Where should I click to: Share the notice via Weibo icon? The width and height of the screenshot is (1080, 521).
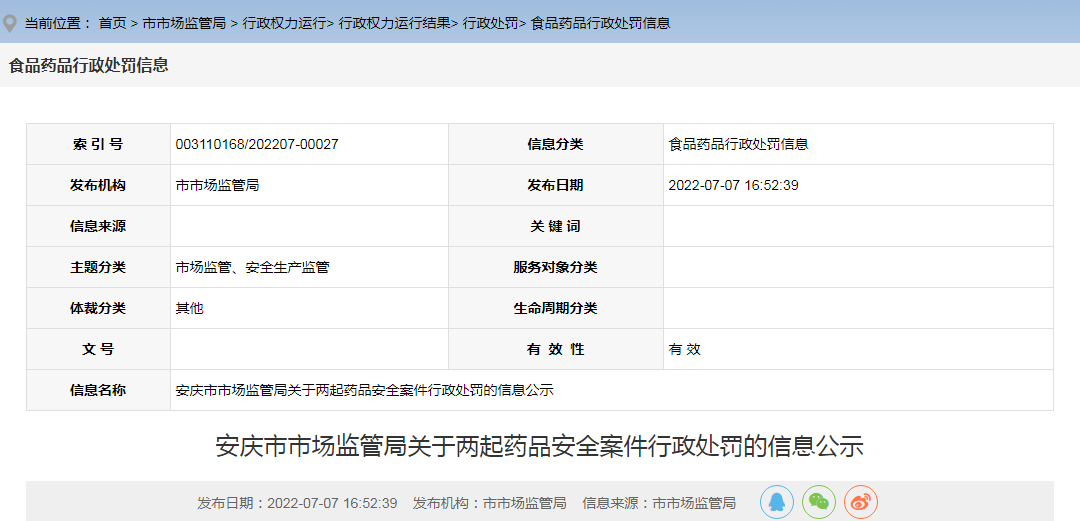point(861,502)
